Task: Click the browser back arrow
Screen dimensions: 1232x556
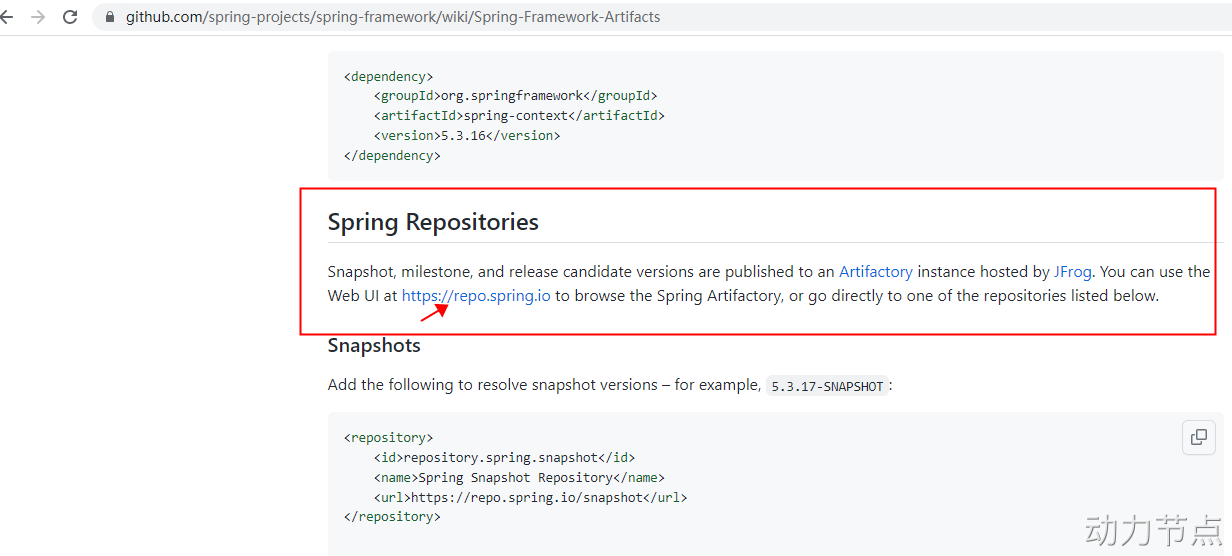Action: point(6,17)
